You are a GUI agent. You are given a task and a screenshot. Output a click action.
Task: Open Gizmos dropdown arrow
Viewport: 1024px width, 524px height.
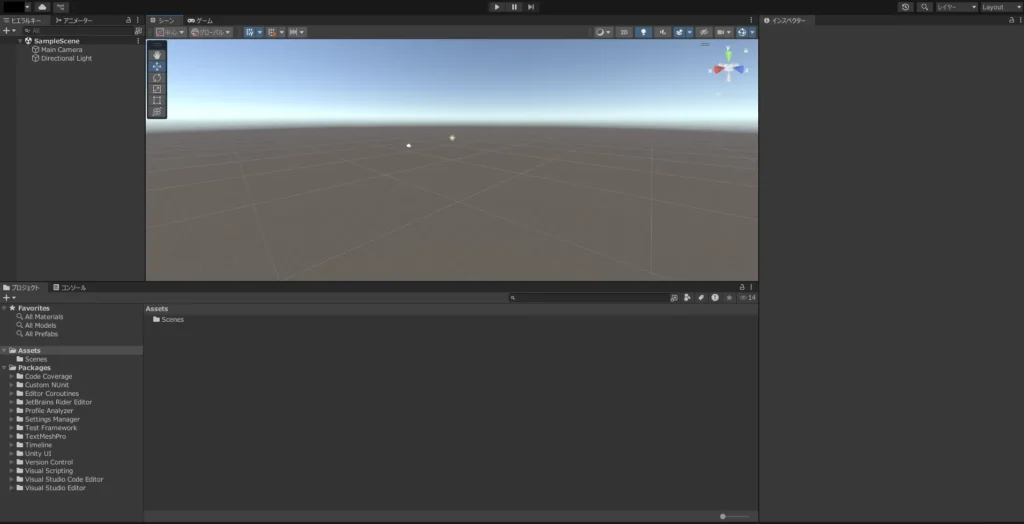[752, 32]
